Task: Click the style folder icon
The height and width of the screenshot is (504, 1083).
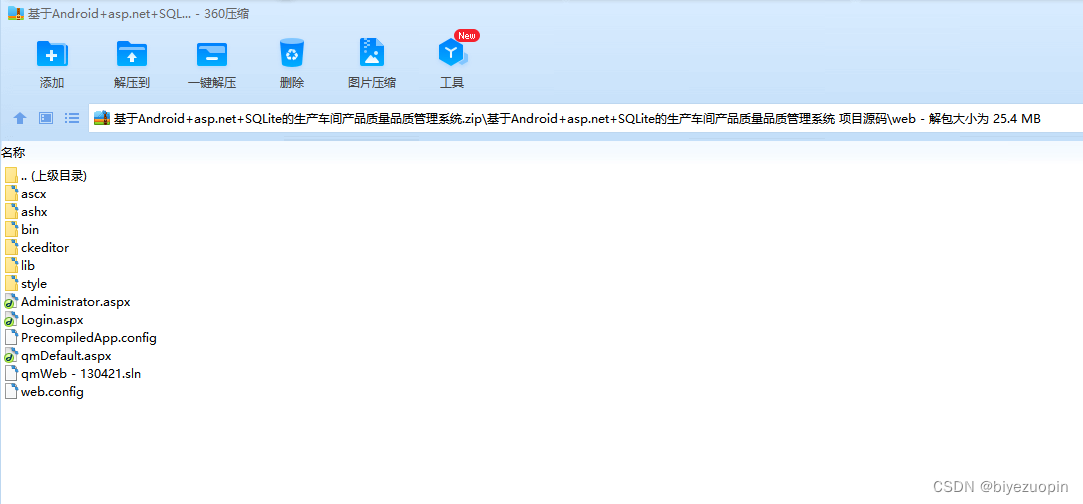Action: tap(11, 283)
